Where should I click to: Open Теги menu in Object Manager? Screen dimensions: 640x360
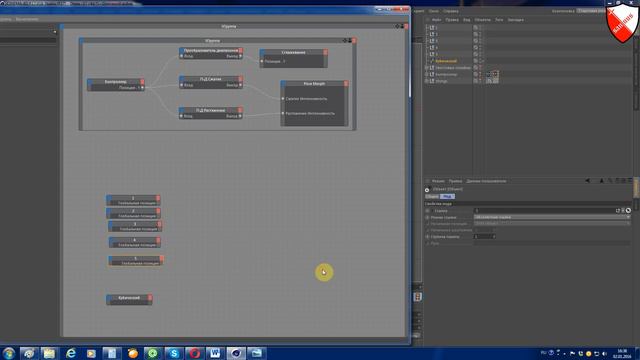click(x=499, y=20)
